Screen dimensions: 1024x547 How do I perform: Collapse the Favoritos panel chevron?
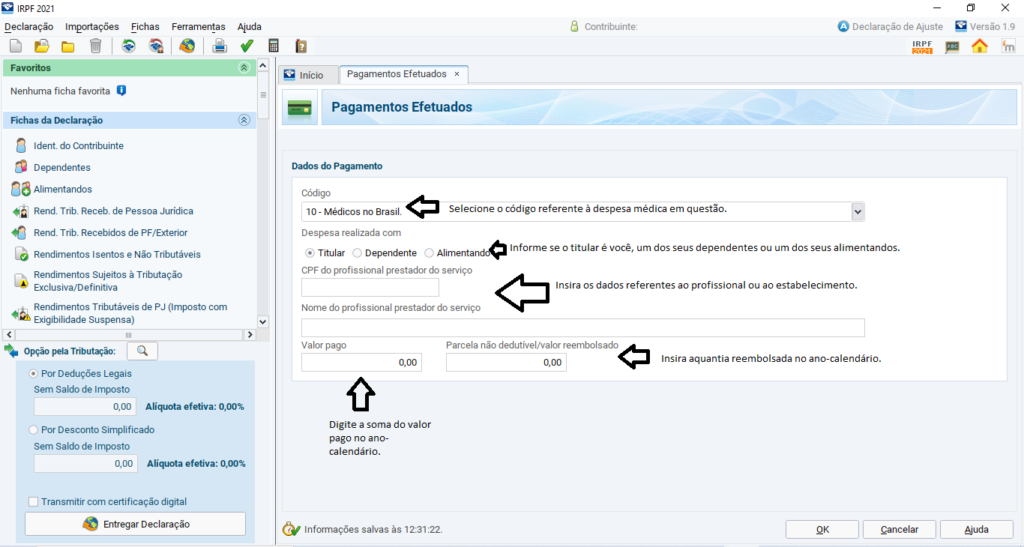tap(244, 68)
